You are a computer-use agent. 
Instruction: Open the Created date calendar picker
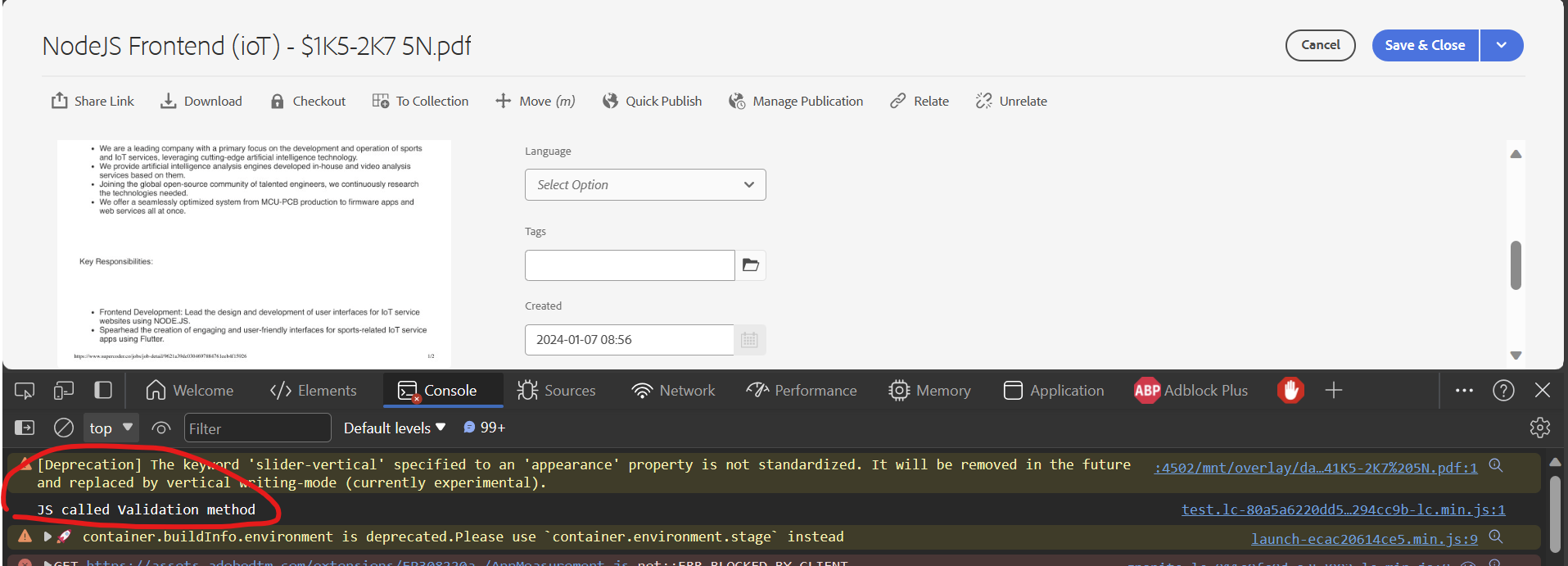[749, 340]
